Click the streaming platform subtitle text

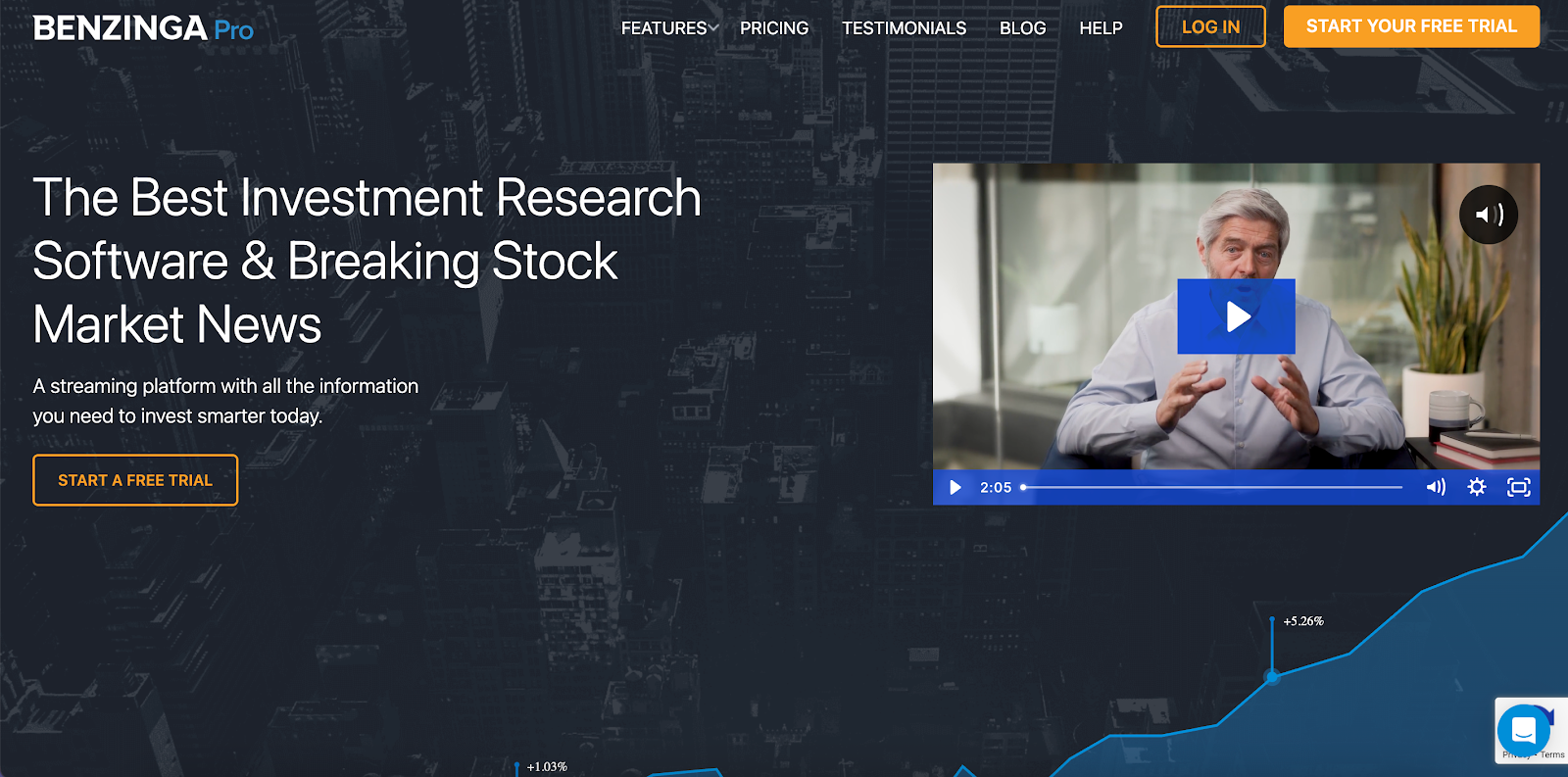pyautogui.click(x=225, y=401)
